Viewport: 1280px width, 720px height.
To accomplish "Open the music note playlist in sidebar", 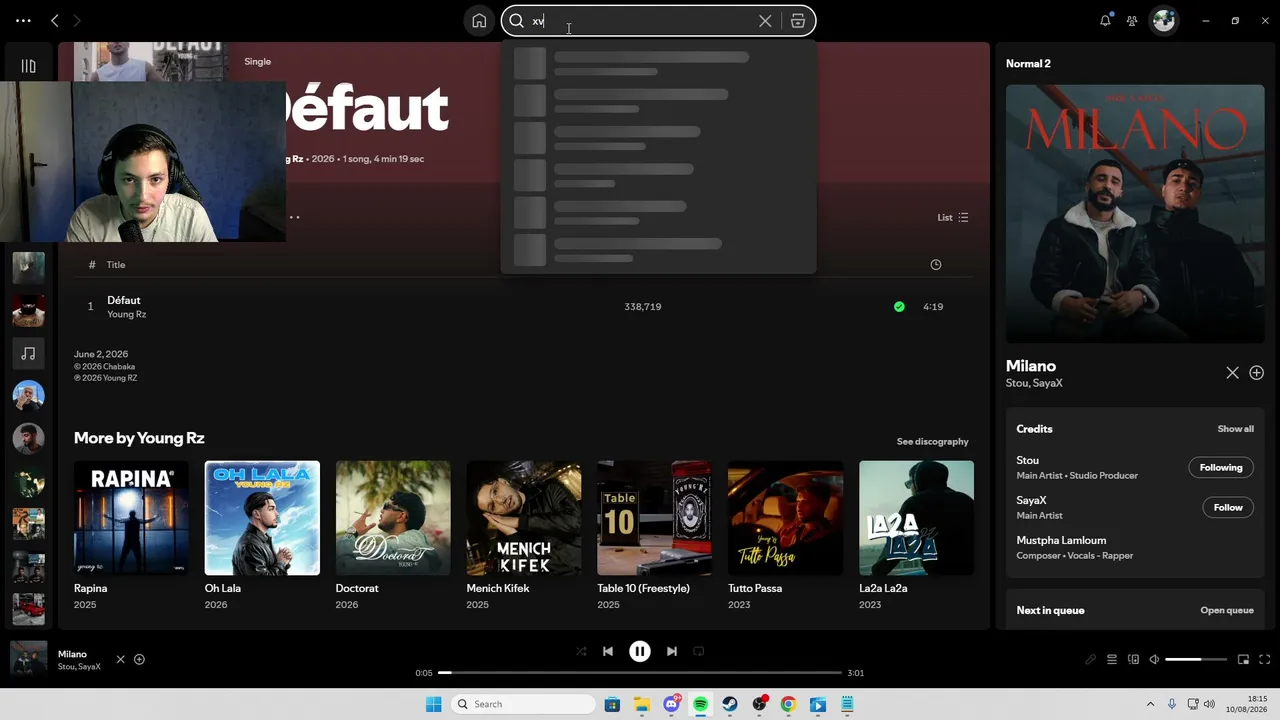I will click(28, 353).
